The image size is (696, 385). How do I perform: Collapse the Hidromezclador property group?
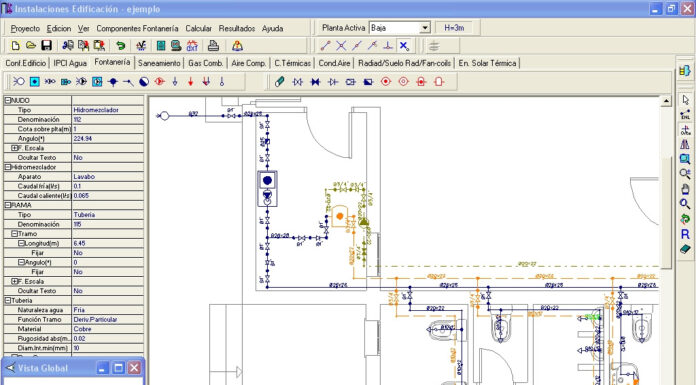[8, 167]
